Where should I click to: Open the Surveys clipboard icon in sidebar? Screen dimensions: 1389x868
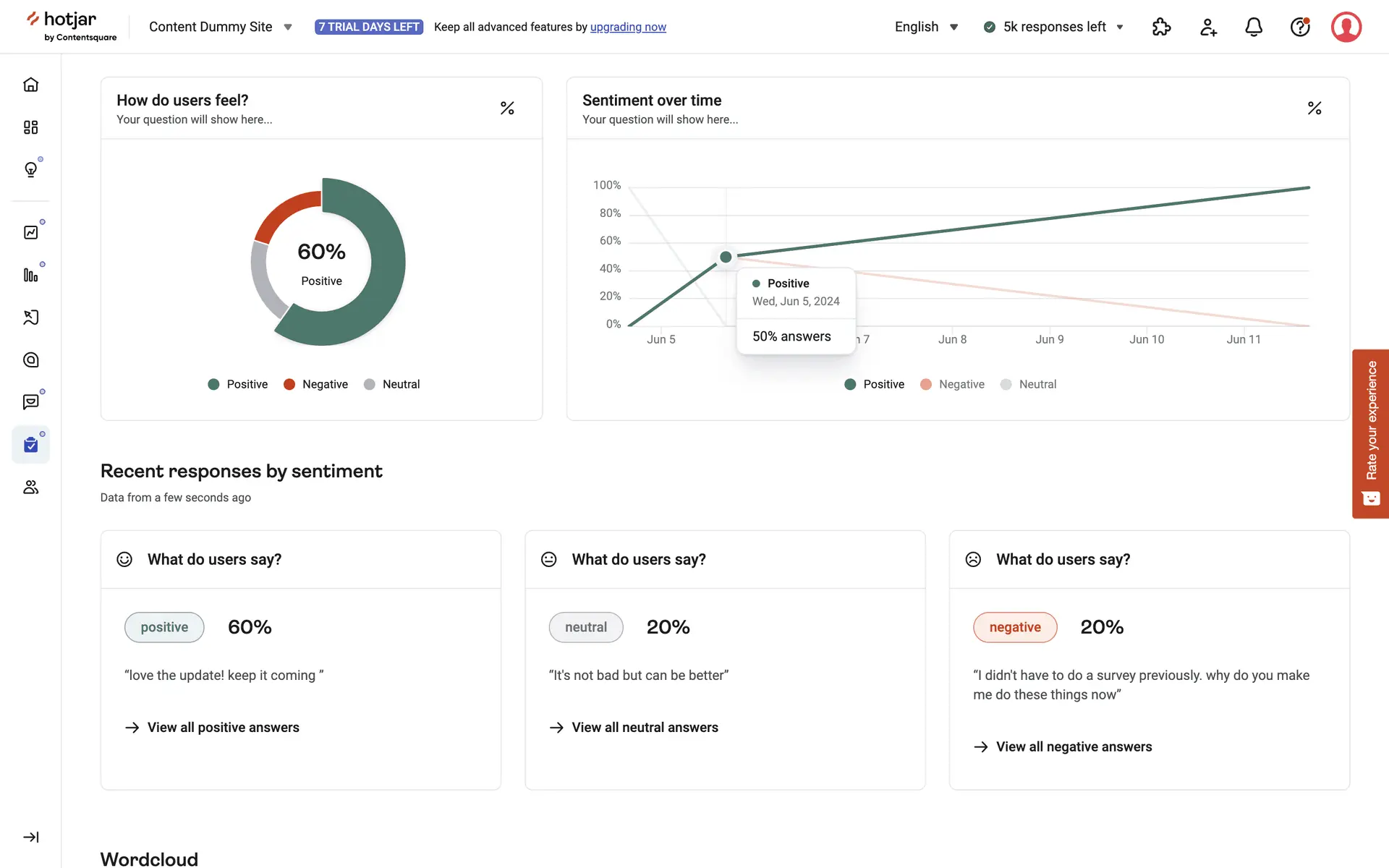pyautogui.click(x=30, y=445)
